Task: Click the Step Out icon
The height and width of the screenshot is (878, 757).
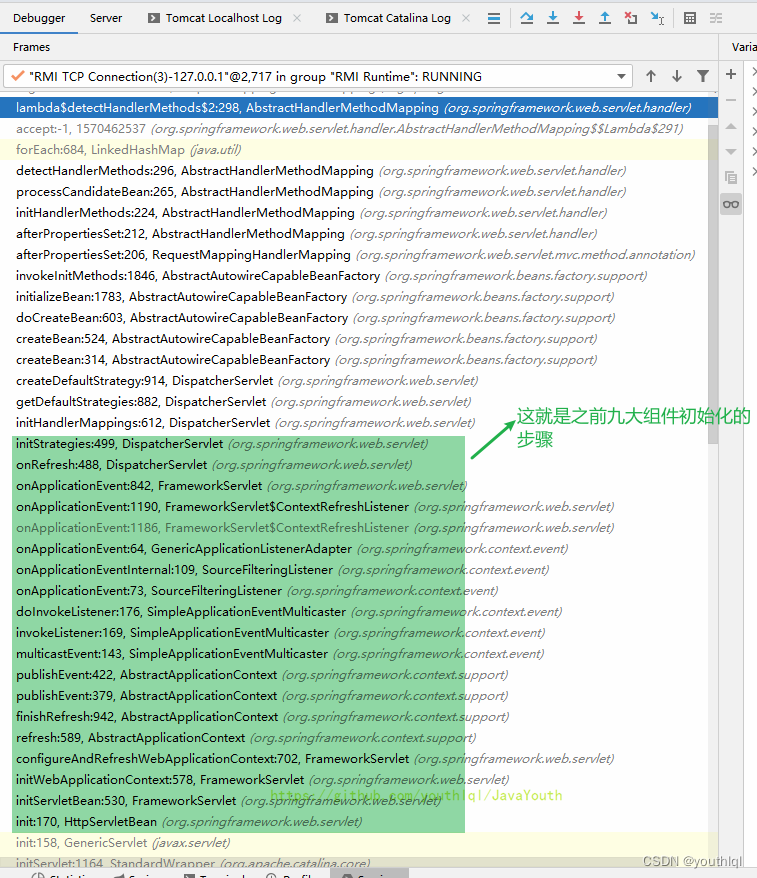Action: click(605, 18)
